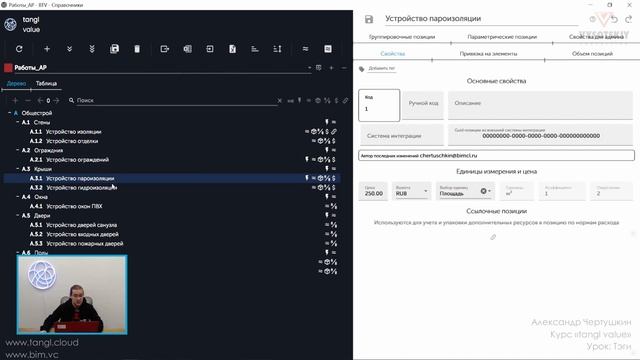Click the approximately-equal icon in the main toolbar
Image resolution: width=640 pixels, height=360 pixels.
click(305, 49)
